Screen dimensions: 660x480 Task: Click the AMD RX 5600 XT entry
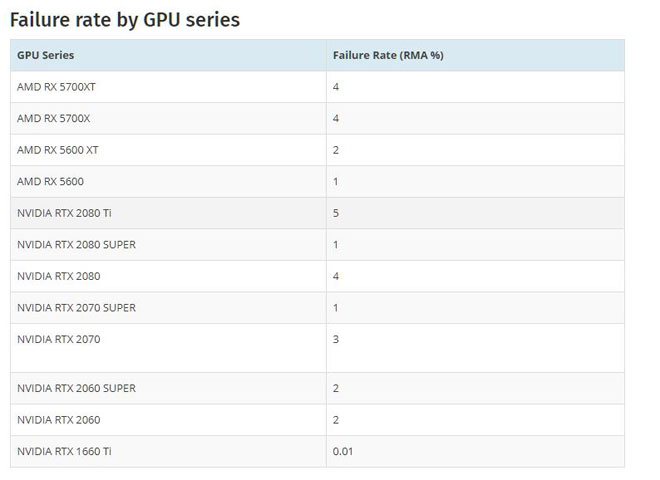[x=58, y=150]
